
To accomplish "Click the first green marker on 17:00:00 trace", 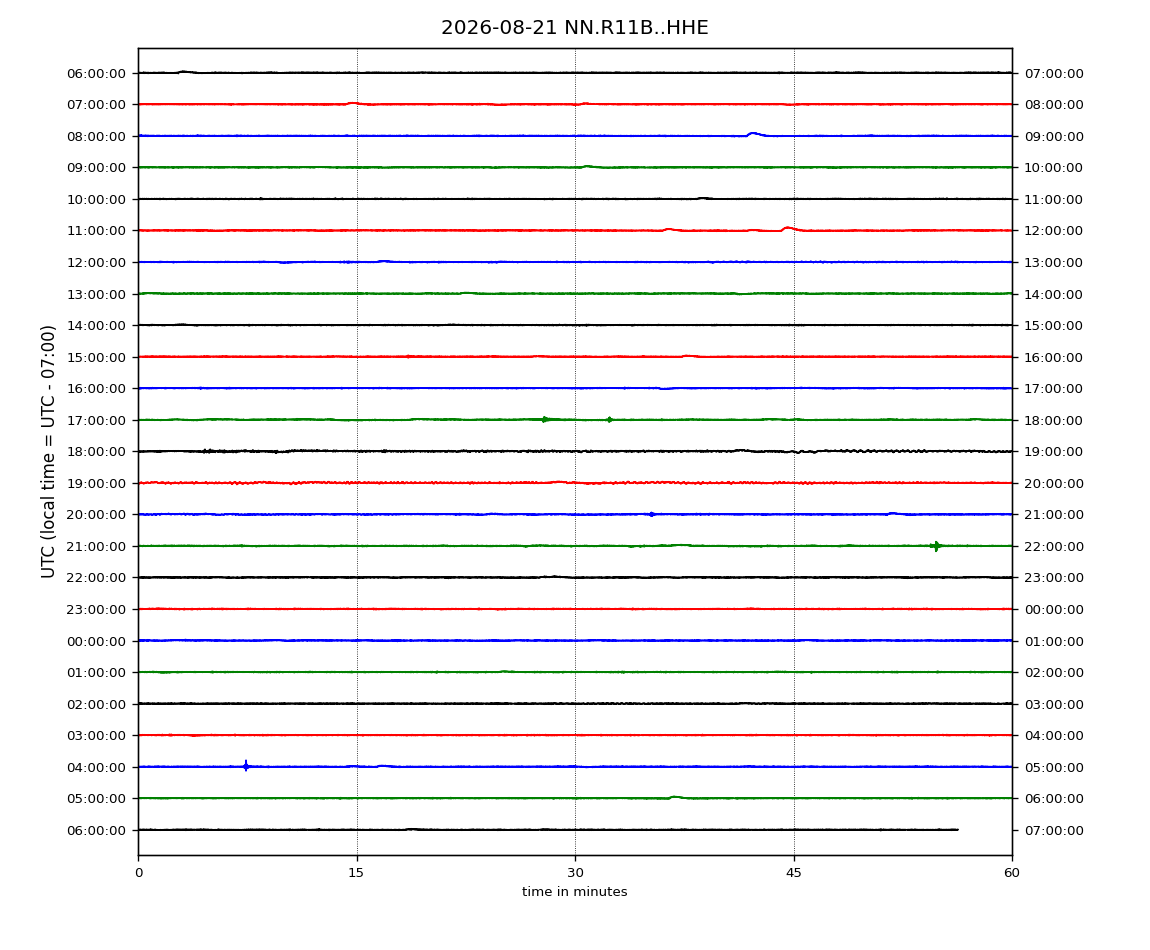I will point(544,420).
